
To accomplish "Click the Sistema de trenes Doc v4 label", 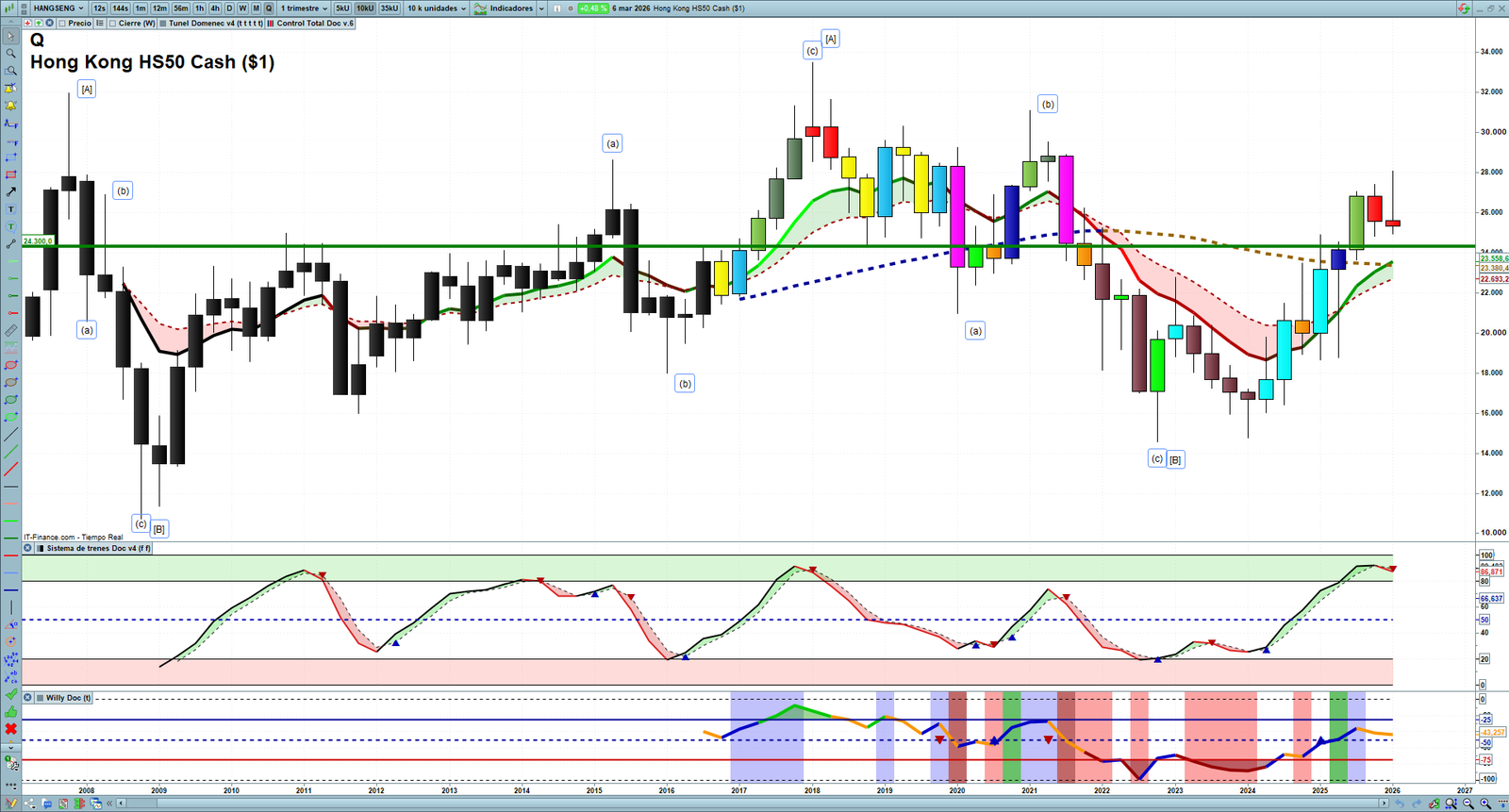I will point(99,548).
